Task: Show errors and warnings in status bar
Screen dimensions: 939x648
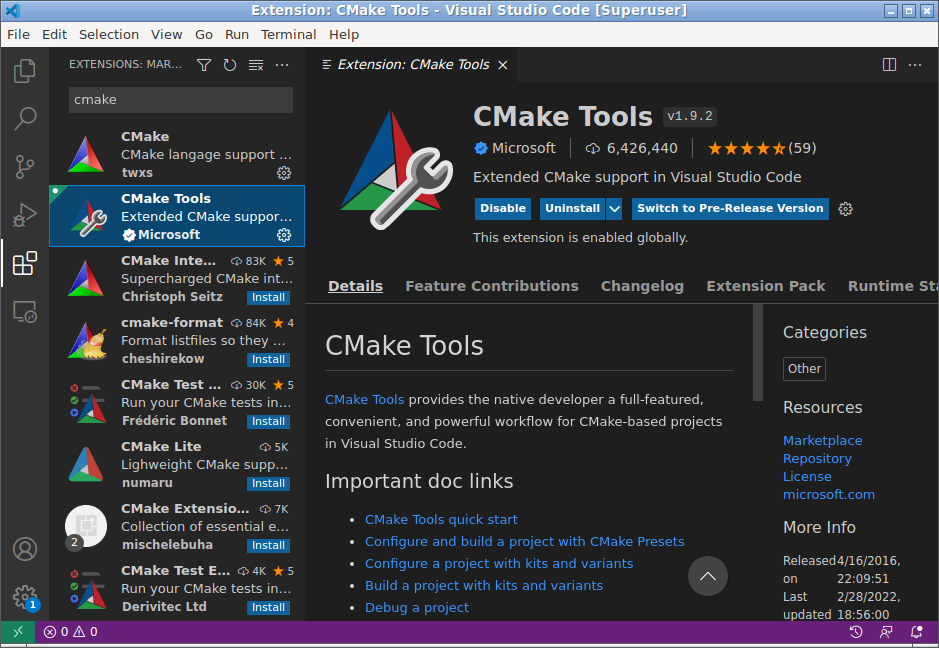Action: [71, 632]
